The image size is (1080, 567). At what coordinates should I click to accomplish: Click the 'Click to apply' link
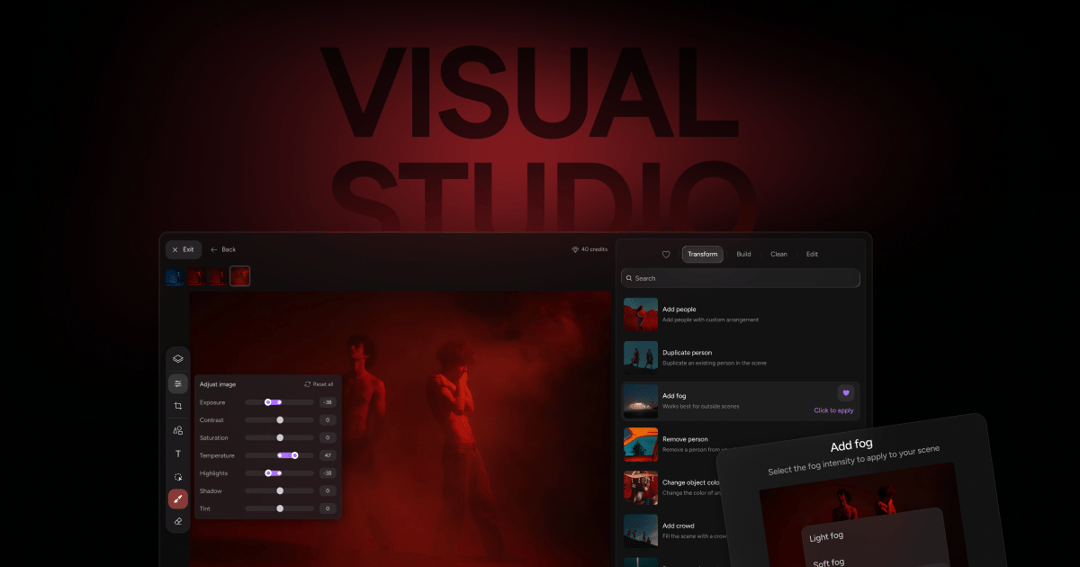coord(833,411)
